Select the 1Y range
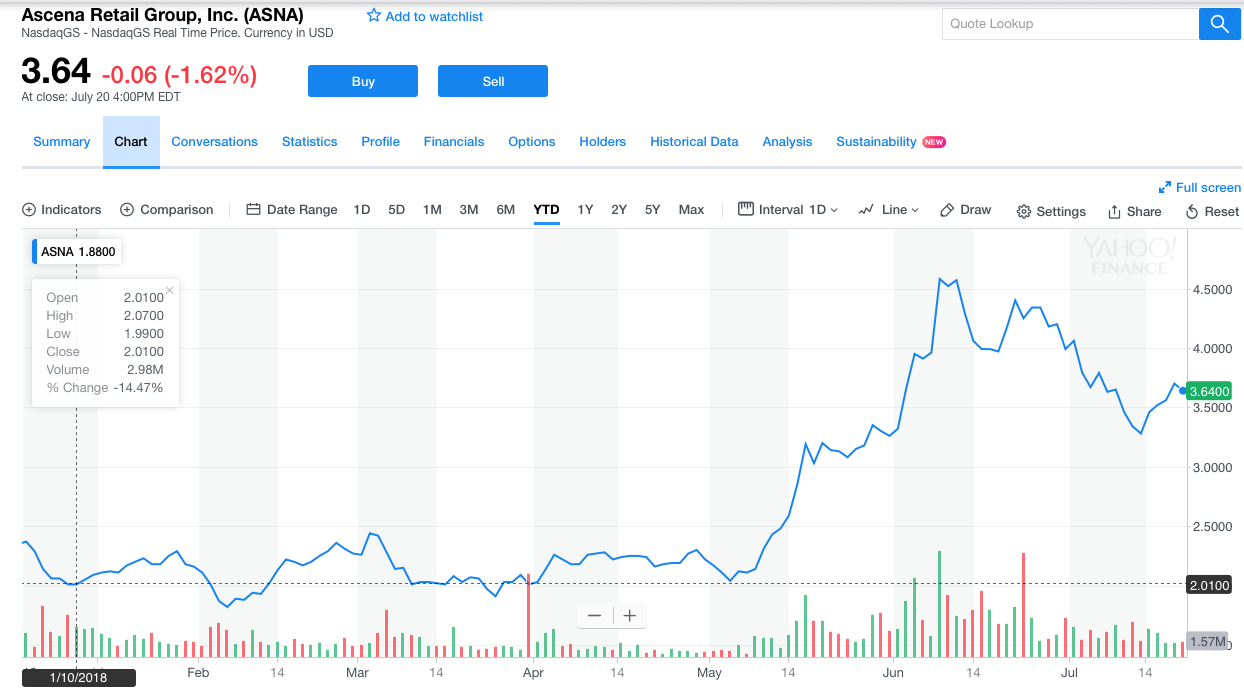The height and width of the screenshot is (688, 1244). [x=585, y=210]
